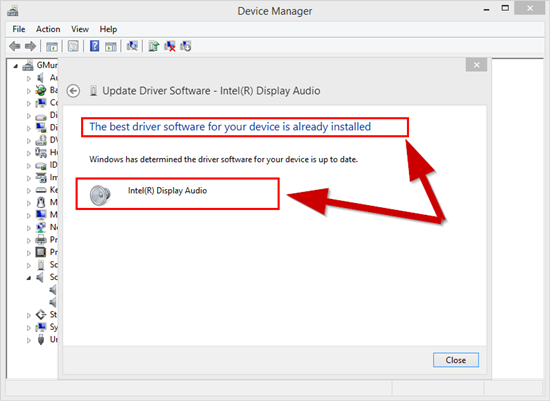Open the Help menu
Screen dimensions: 550x401
point(108,29)
